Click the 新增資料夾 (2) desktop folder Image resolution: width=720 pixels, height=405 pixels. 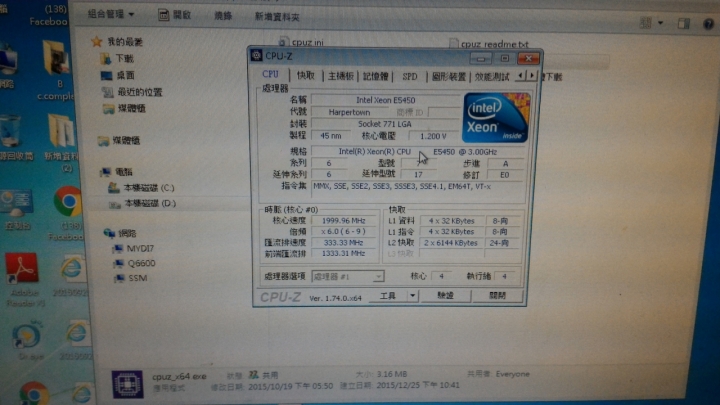tap(63, 142)
